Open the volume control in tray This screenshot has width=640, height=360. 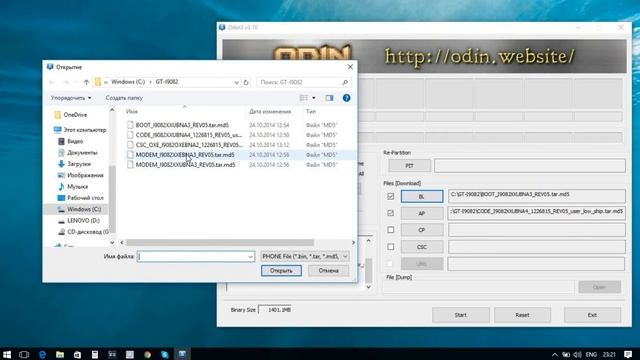coord(577,354)
